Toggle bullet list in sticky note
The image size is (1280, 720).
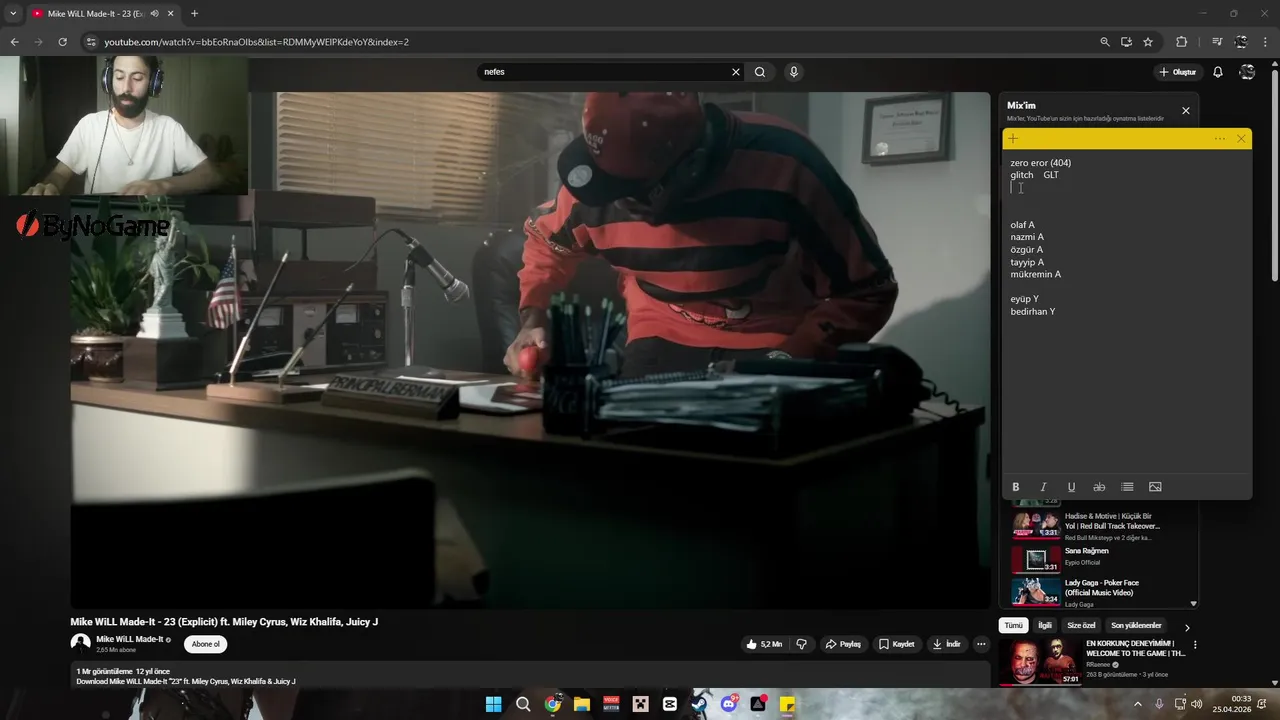pyautogui.click(x=1127, y=487)
